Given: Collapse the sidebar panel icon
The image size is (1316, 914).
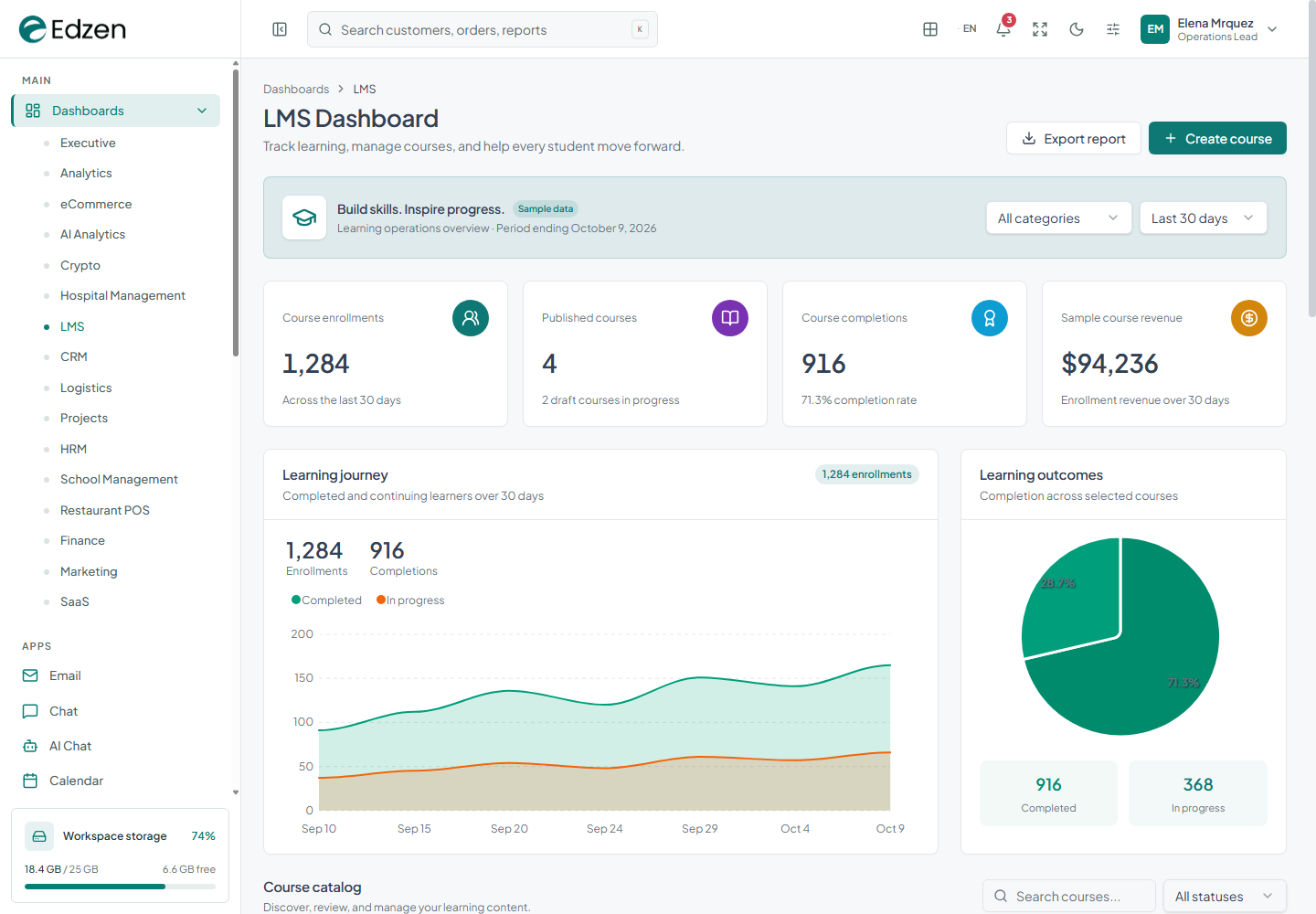Looking at the screenshot, I should 280,29.
